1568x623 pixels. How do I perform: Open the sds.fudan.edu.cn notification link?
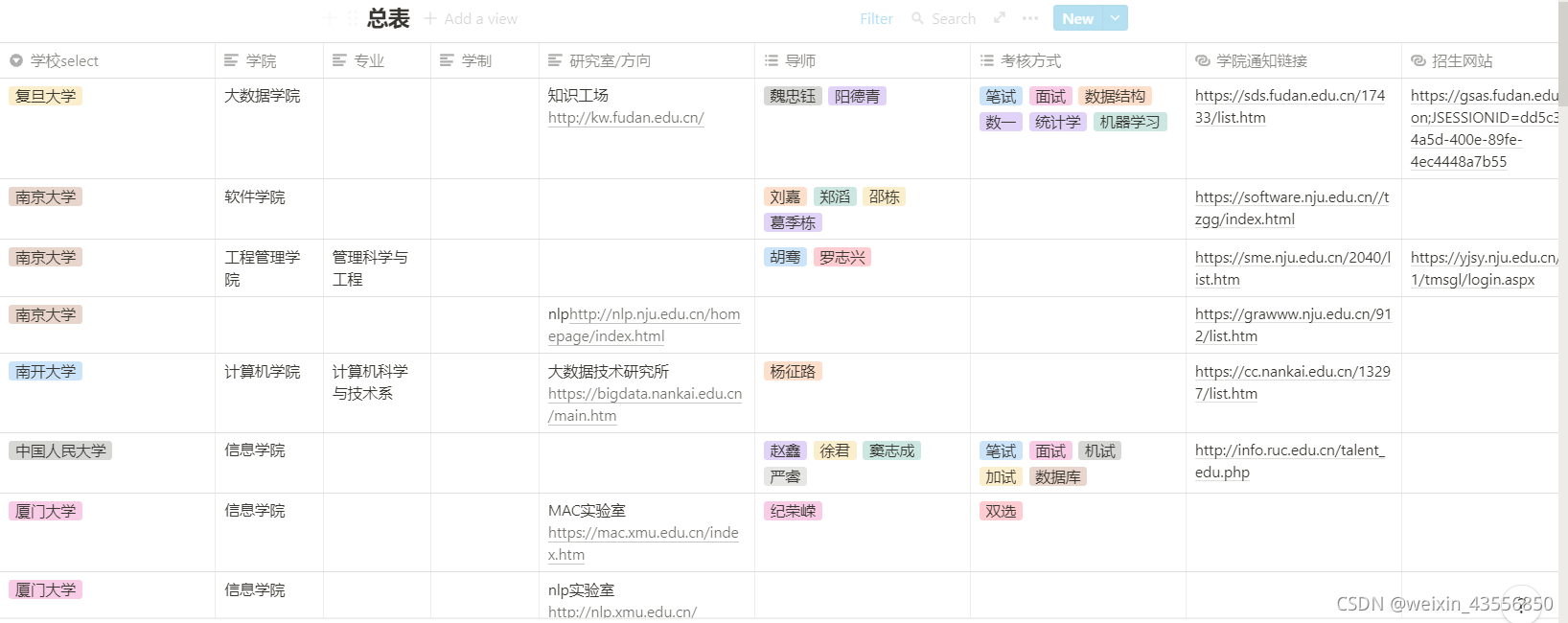[1290, 106]
